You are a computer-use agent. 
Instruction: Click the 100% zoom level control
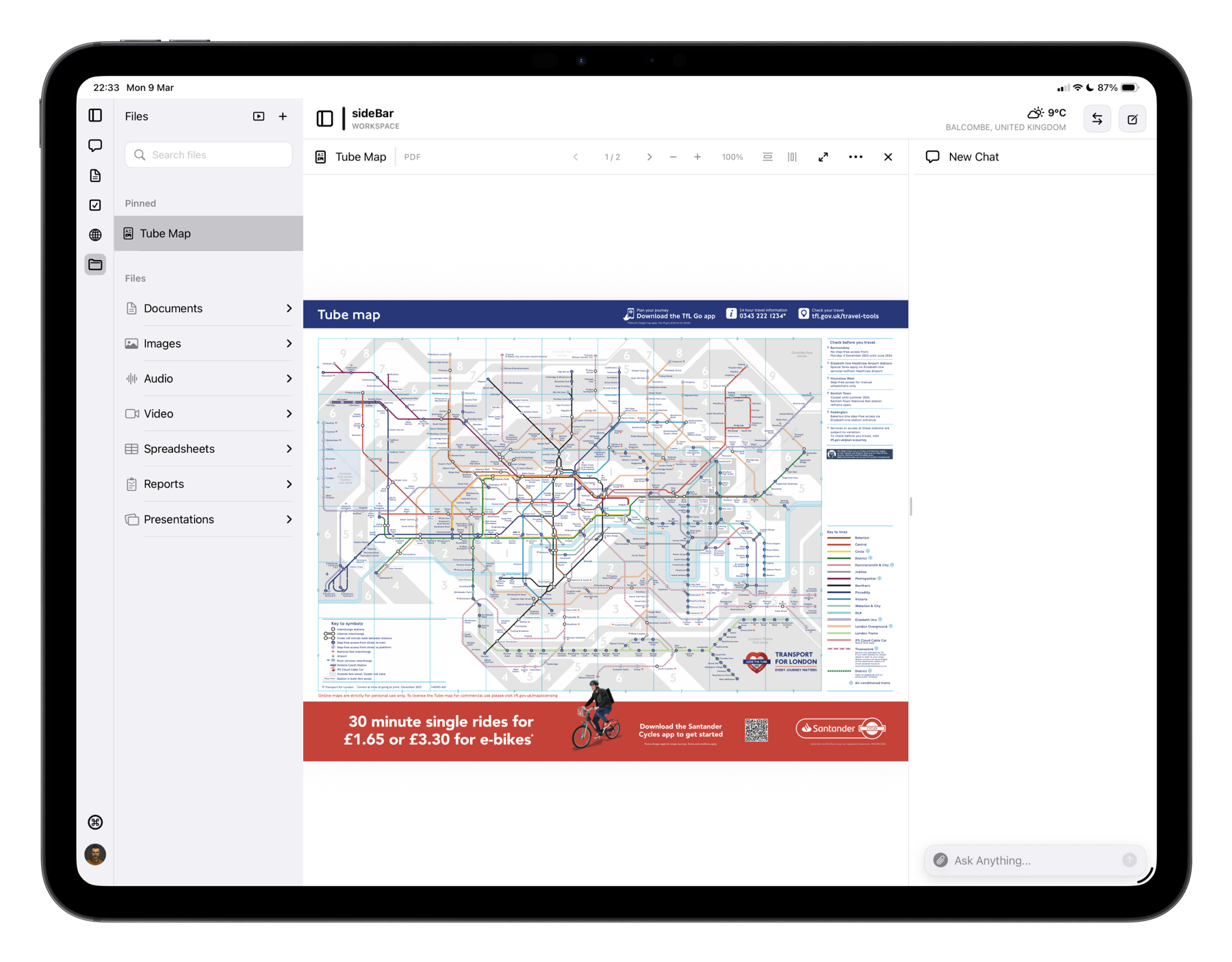[x=732, y=157]
